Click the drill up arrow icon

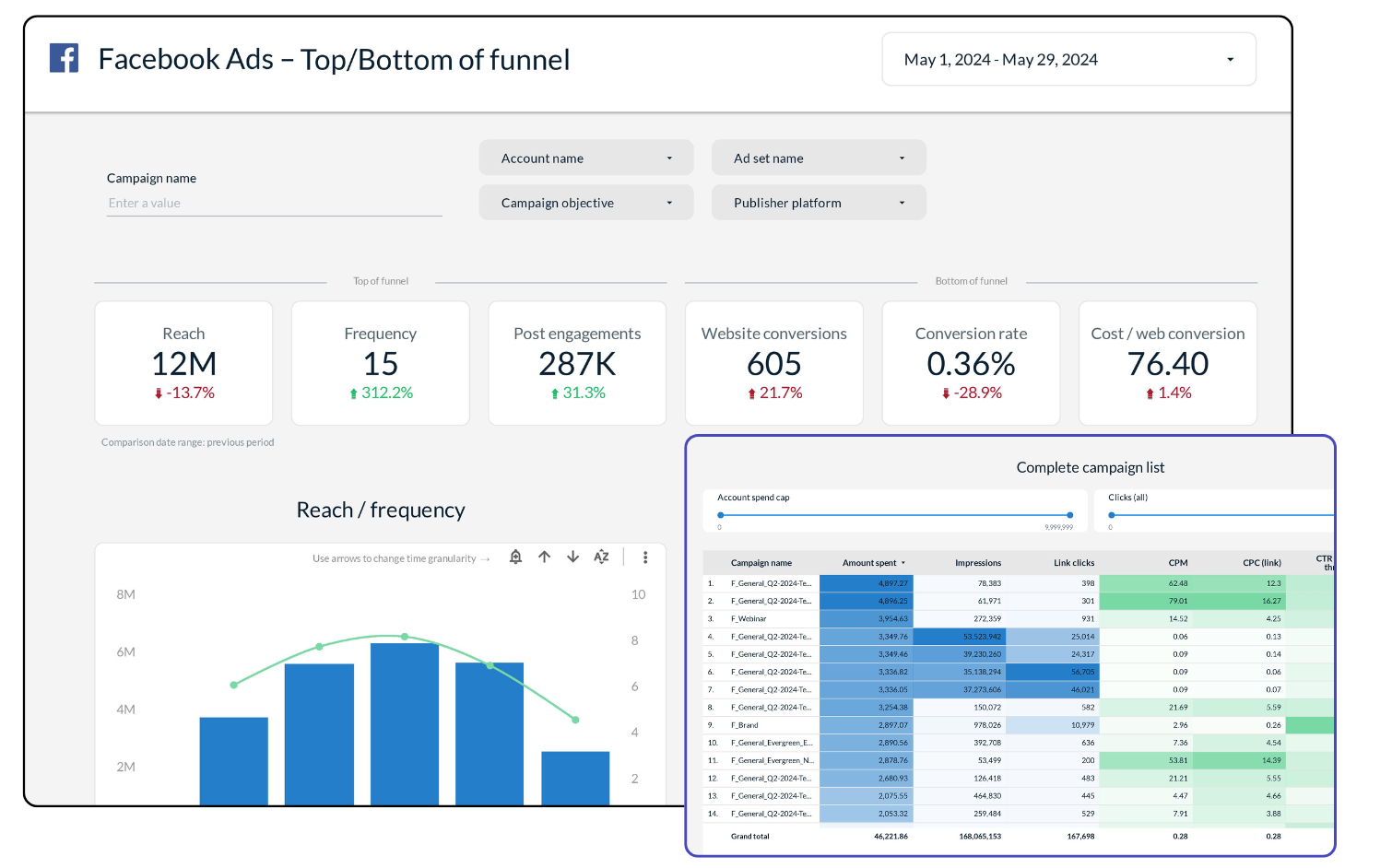coord(545,557)
